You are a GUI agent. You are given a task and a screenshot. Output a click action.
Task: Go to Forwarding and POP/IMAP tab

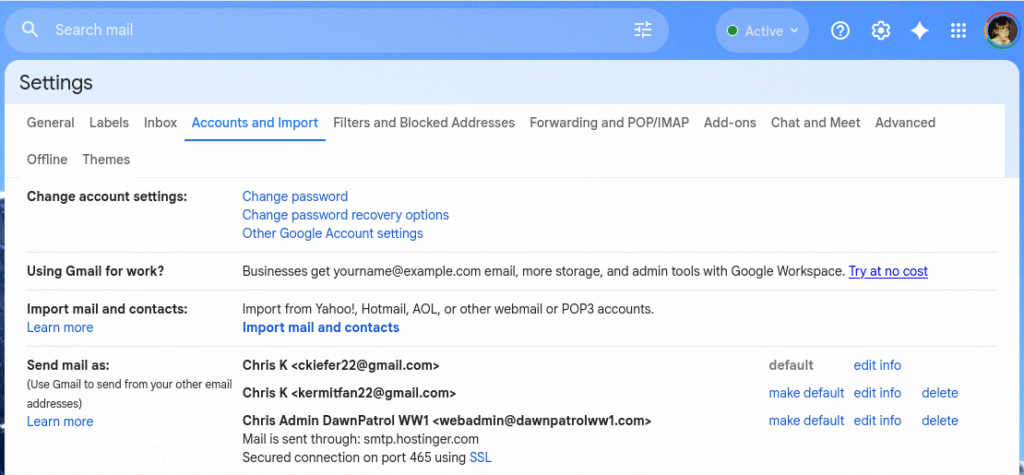[609, 123]
